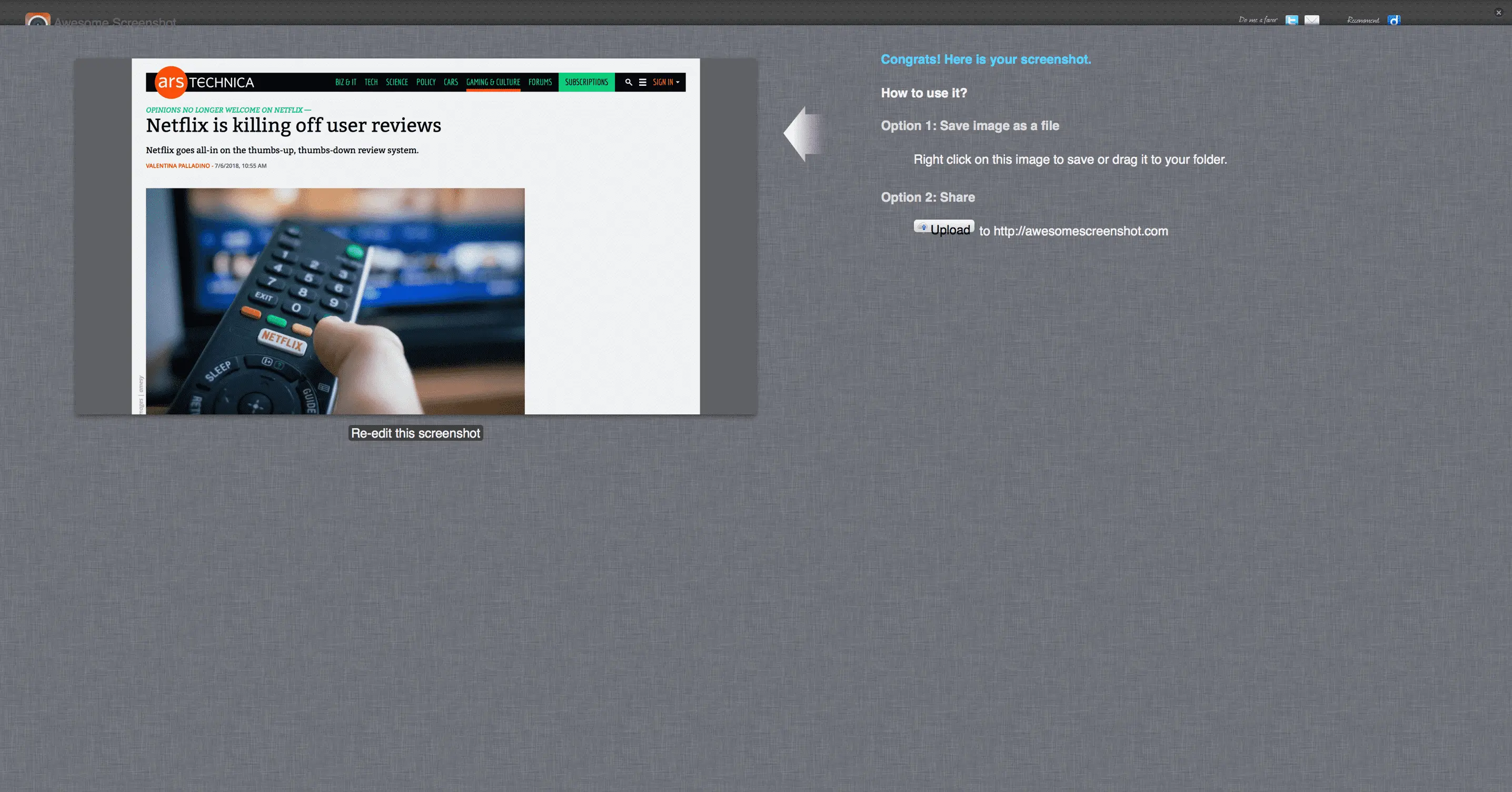Viewport: 1512px width, 792px height.
Task: Click the Netflix remote control photo
Action: [334, 301]
